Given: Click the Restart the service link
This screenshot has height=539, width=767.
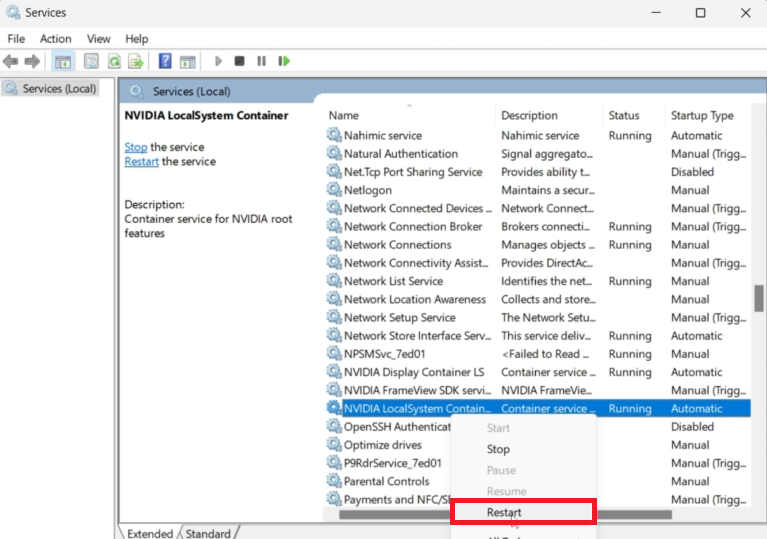Looking at the screenshot, I should (141, 161).
